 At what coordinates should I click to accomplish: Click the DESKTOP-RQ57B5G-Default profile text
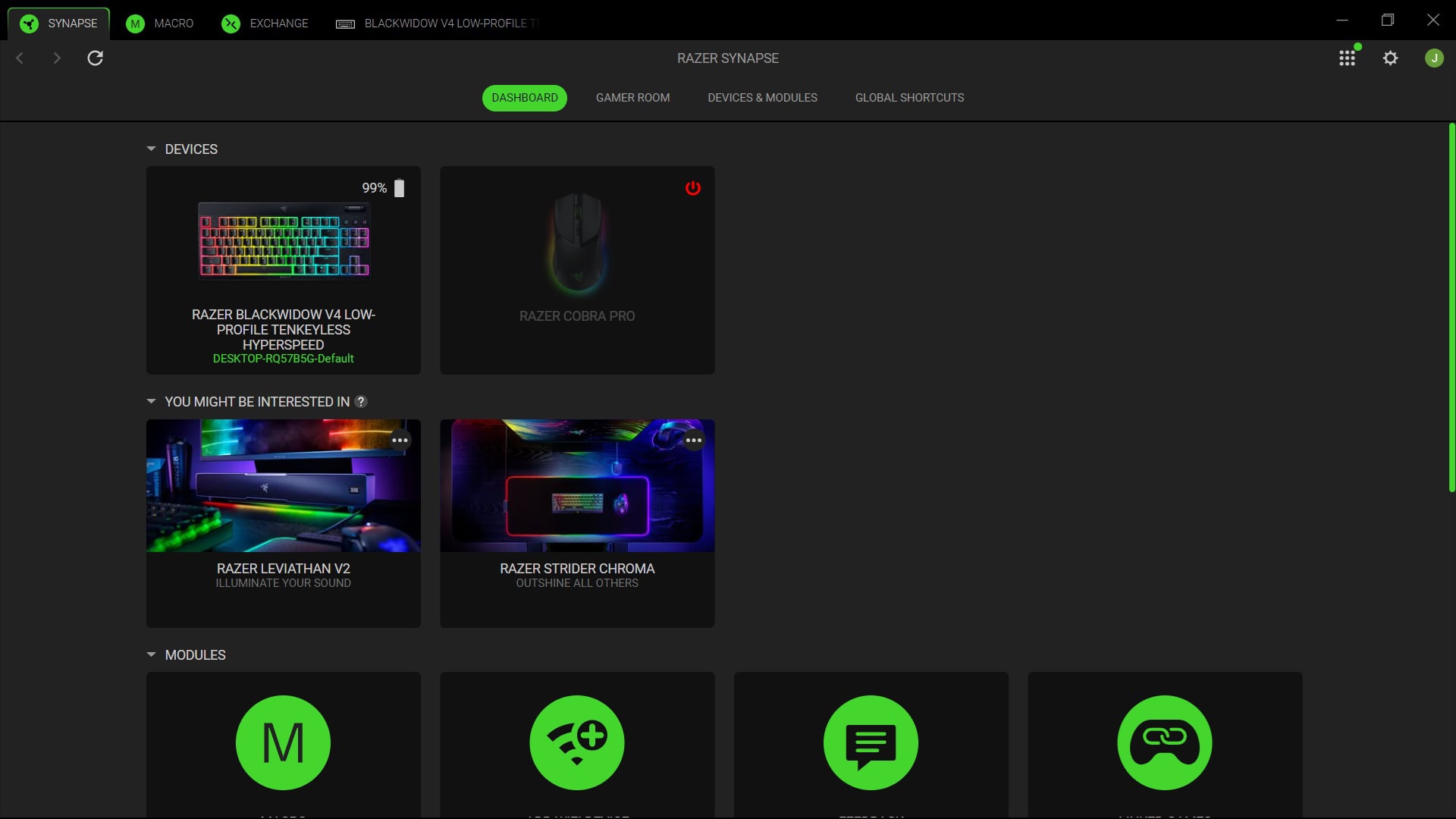(283, 359)
